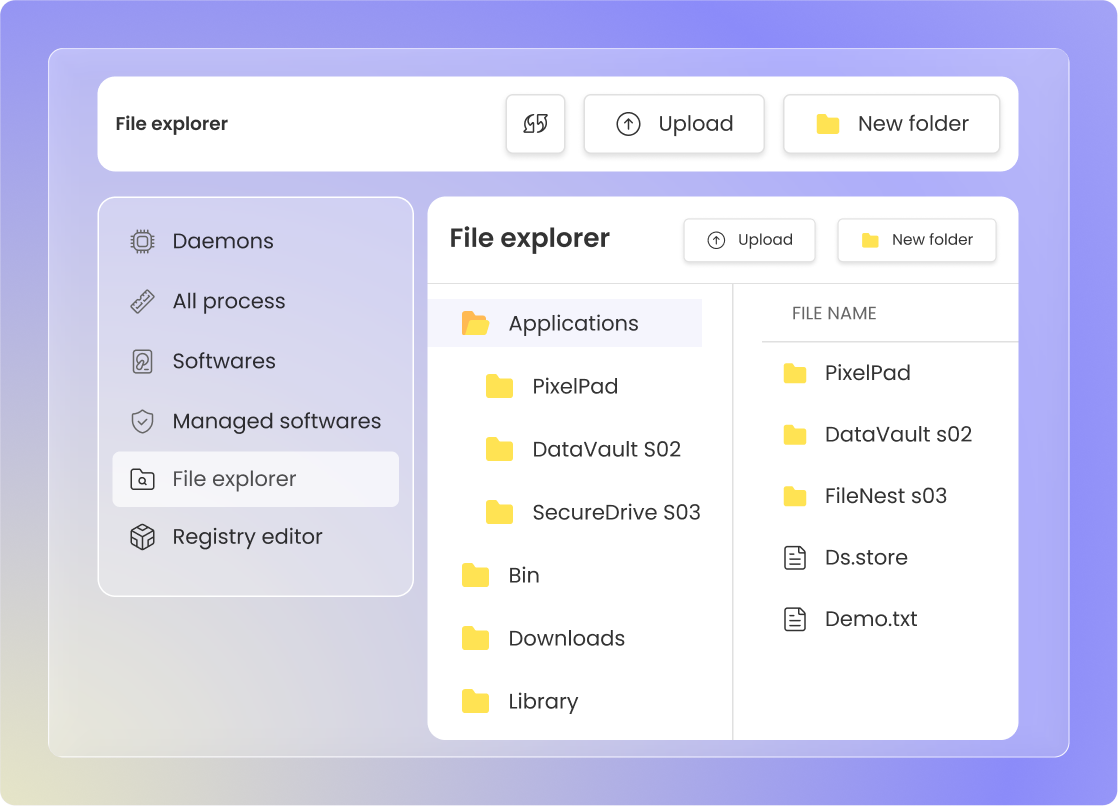
Task: Click the Demo.txt file icon
Action: [x=794, y=619]
